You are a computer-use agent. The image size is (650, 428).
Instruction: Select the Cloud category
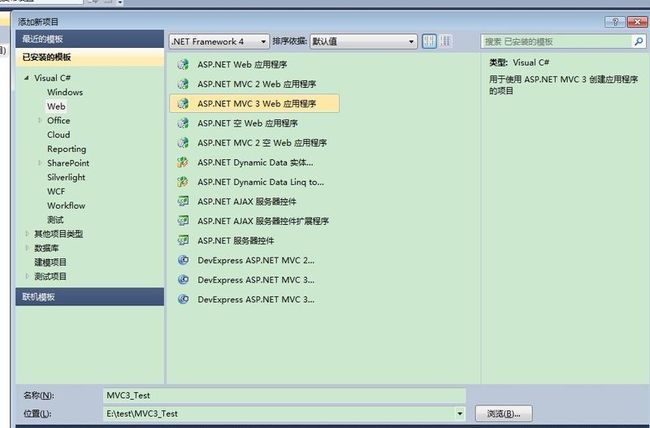click(x=58, y=135)
